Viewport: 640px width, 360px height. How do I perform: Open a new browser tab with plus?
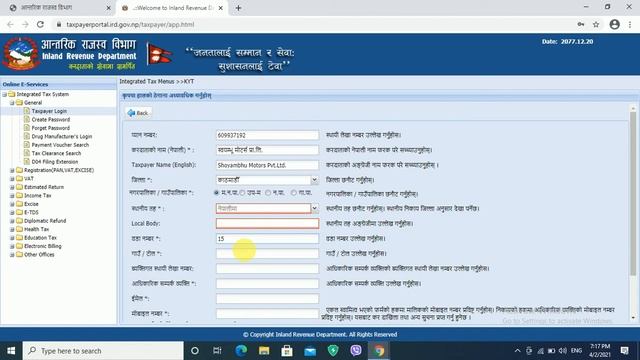(x=238, y=8)
